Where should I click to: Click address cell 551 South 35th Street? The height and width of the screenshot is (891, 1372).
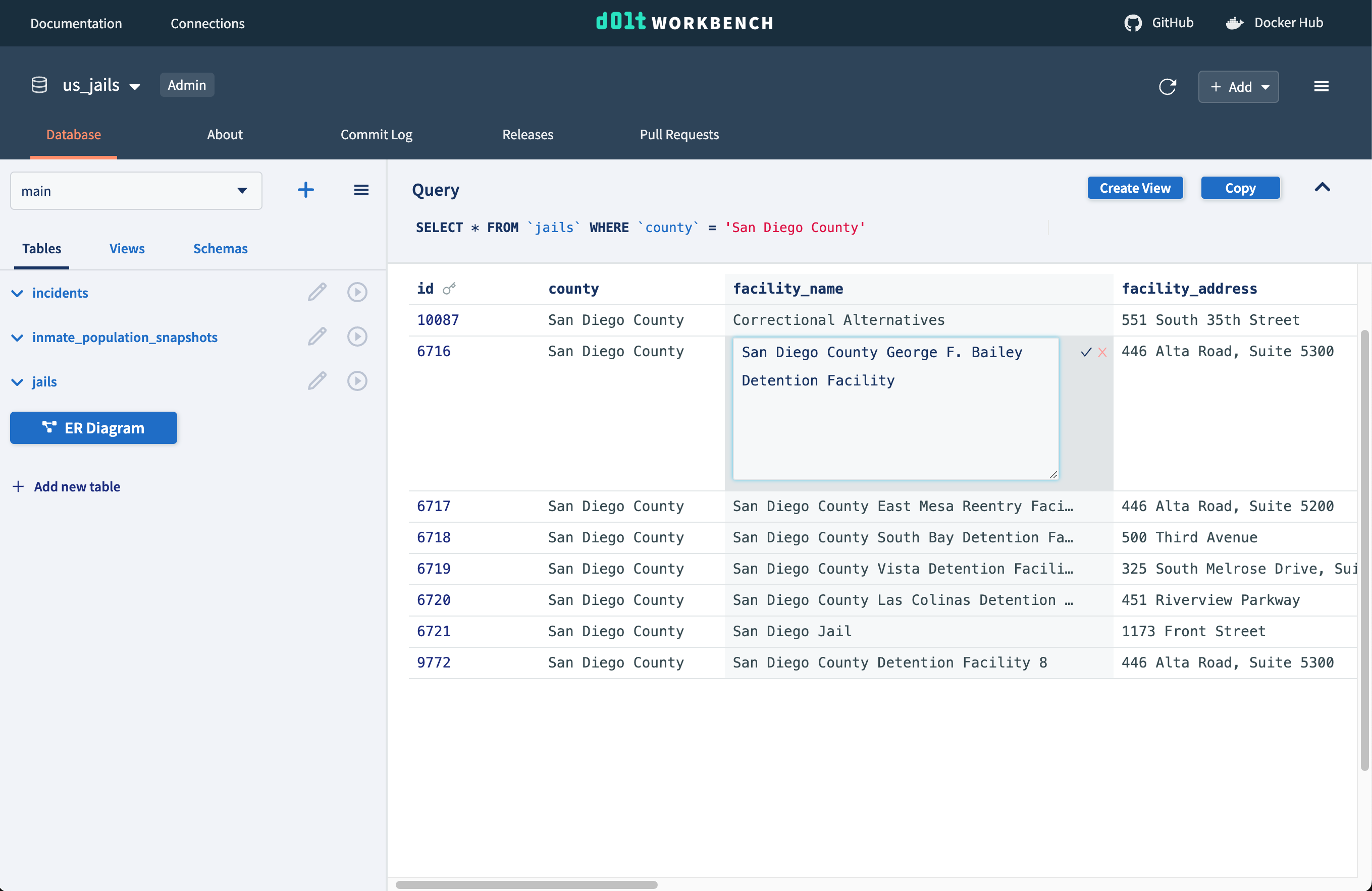click(1210, 320)
